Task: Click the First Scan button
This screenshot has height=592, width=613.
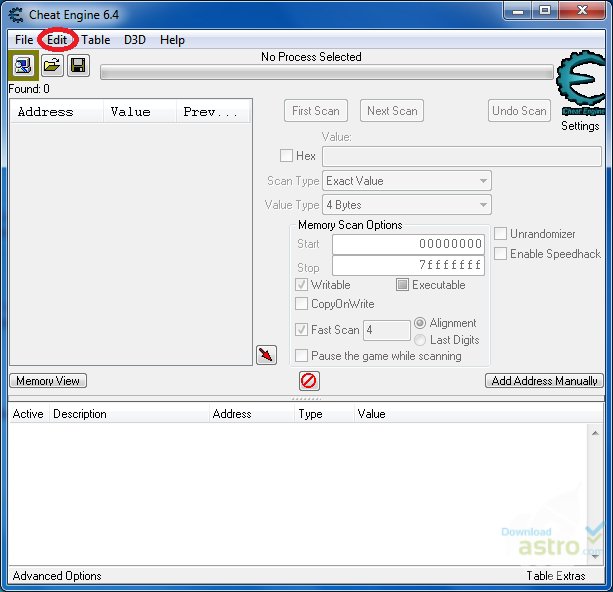Action: pos(316,111)
